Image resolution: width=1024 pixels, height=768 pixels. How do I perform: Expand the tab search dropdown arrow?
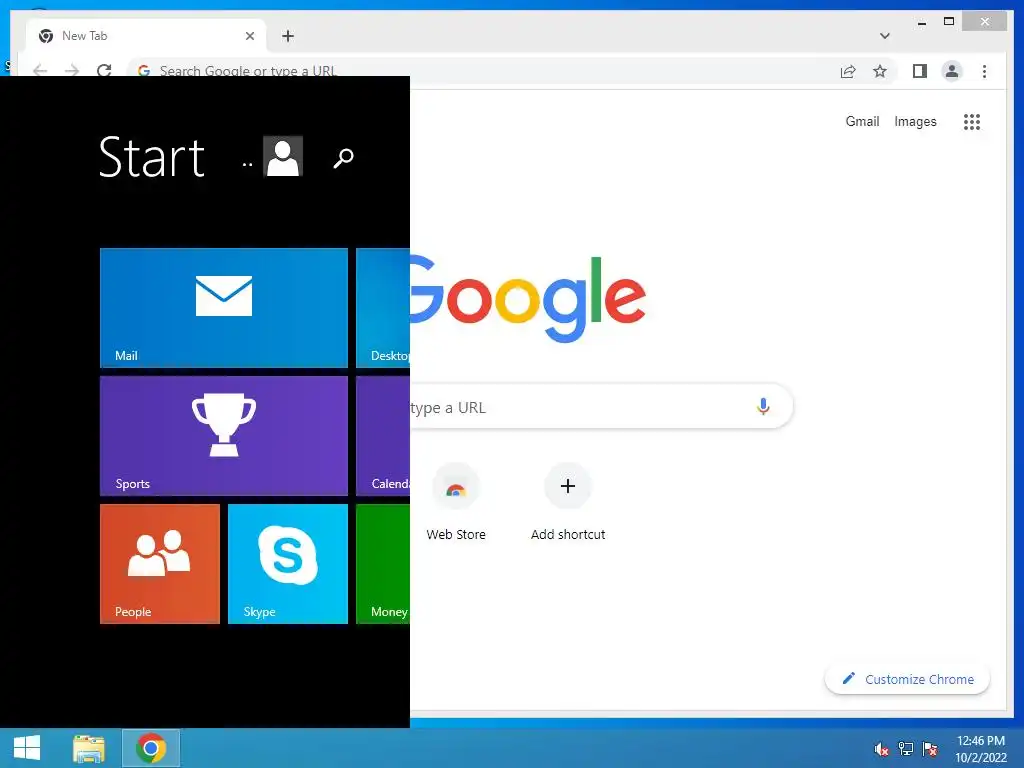pyautogui.click(x=884, y=36)
